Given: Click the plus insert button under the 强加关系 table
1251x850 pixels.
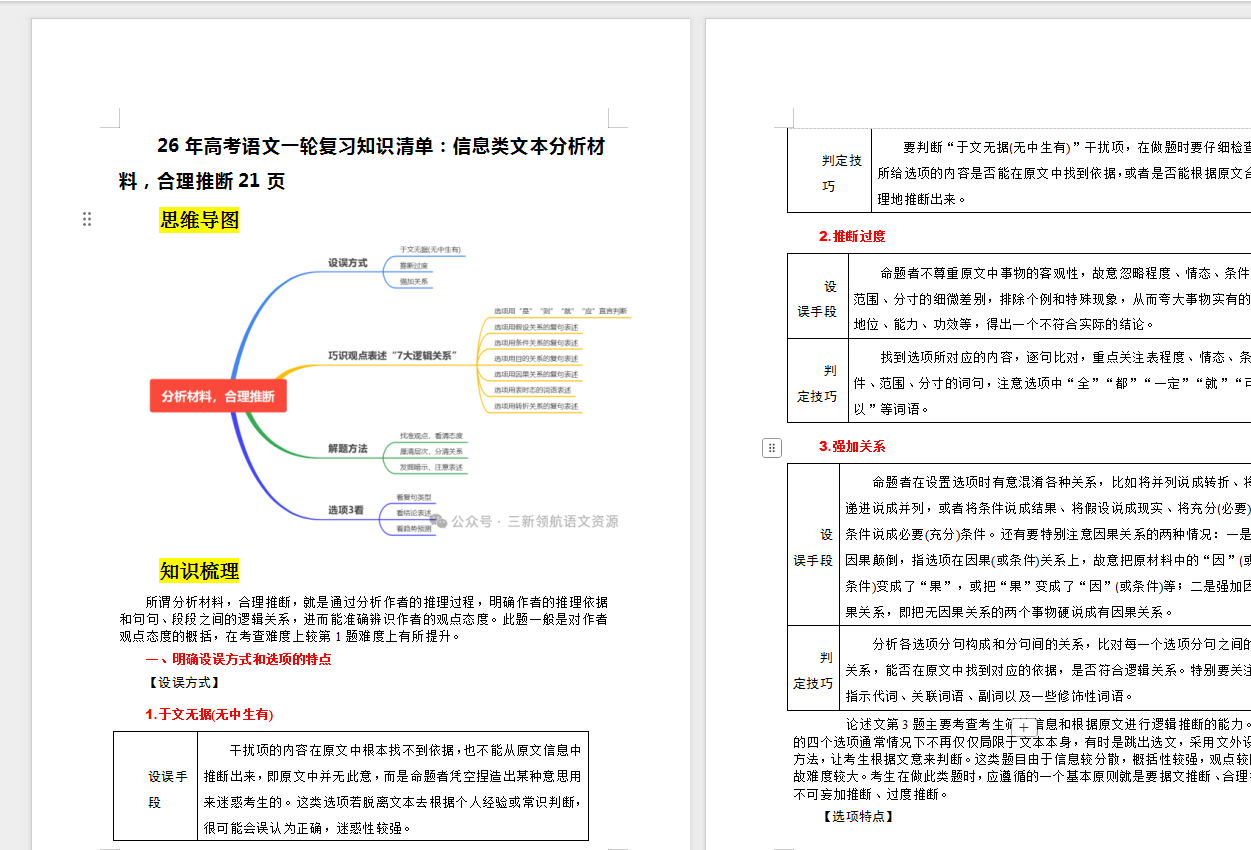Looking at the screenshot, I should tap(1023, 728).
